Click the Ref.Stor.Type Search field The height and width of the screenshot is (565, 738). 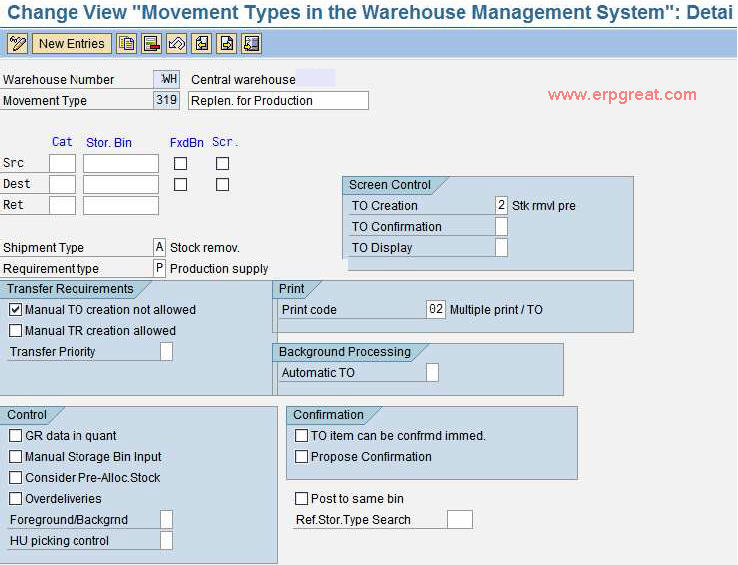point(460,520)
